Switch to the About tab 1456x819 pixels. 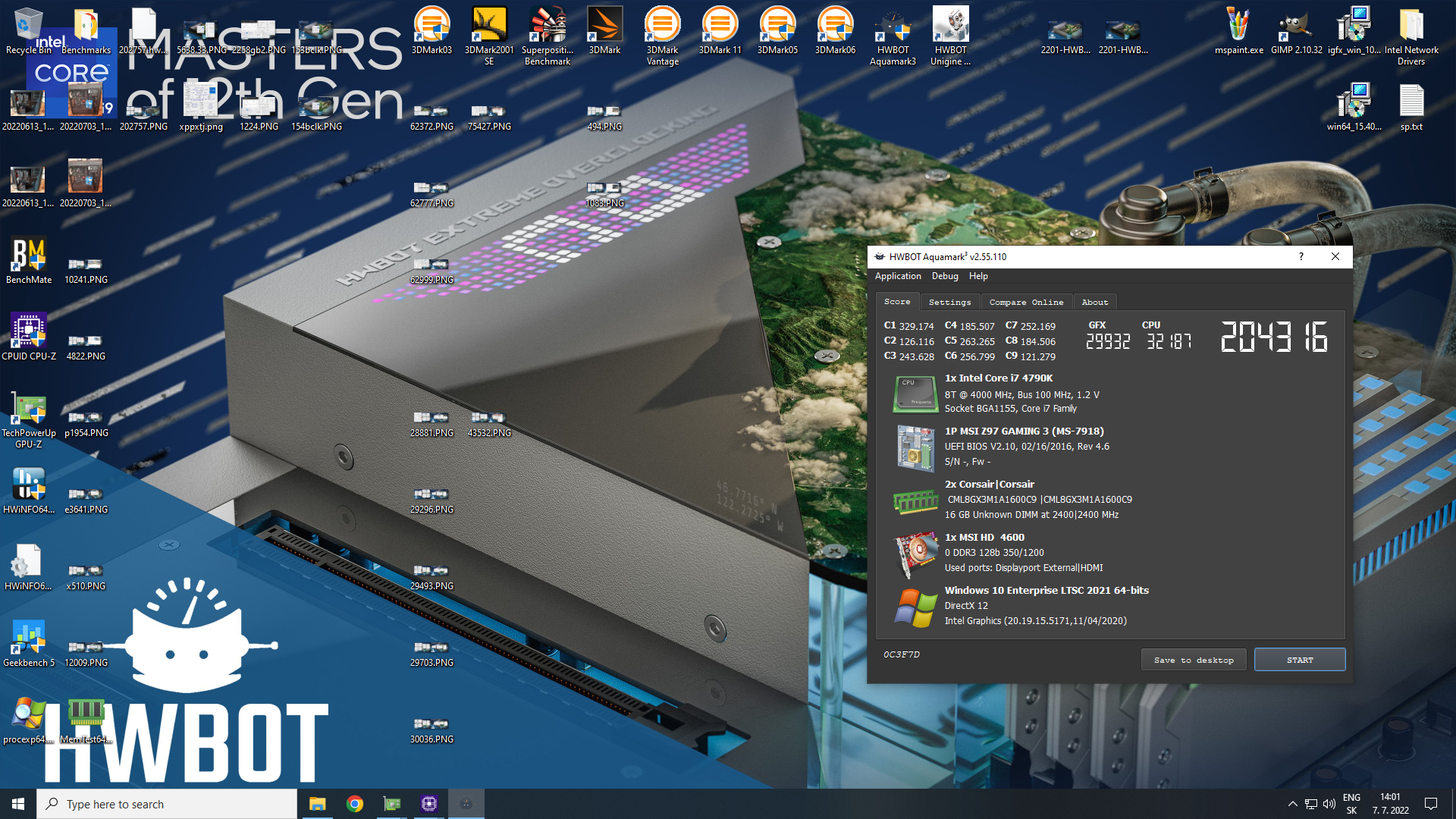1094,302
